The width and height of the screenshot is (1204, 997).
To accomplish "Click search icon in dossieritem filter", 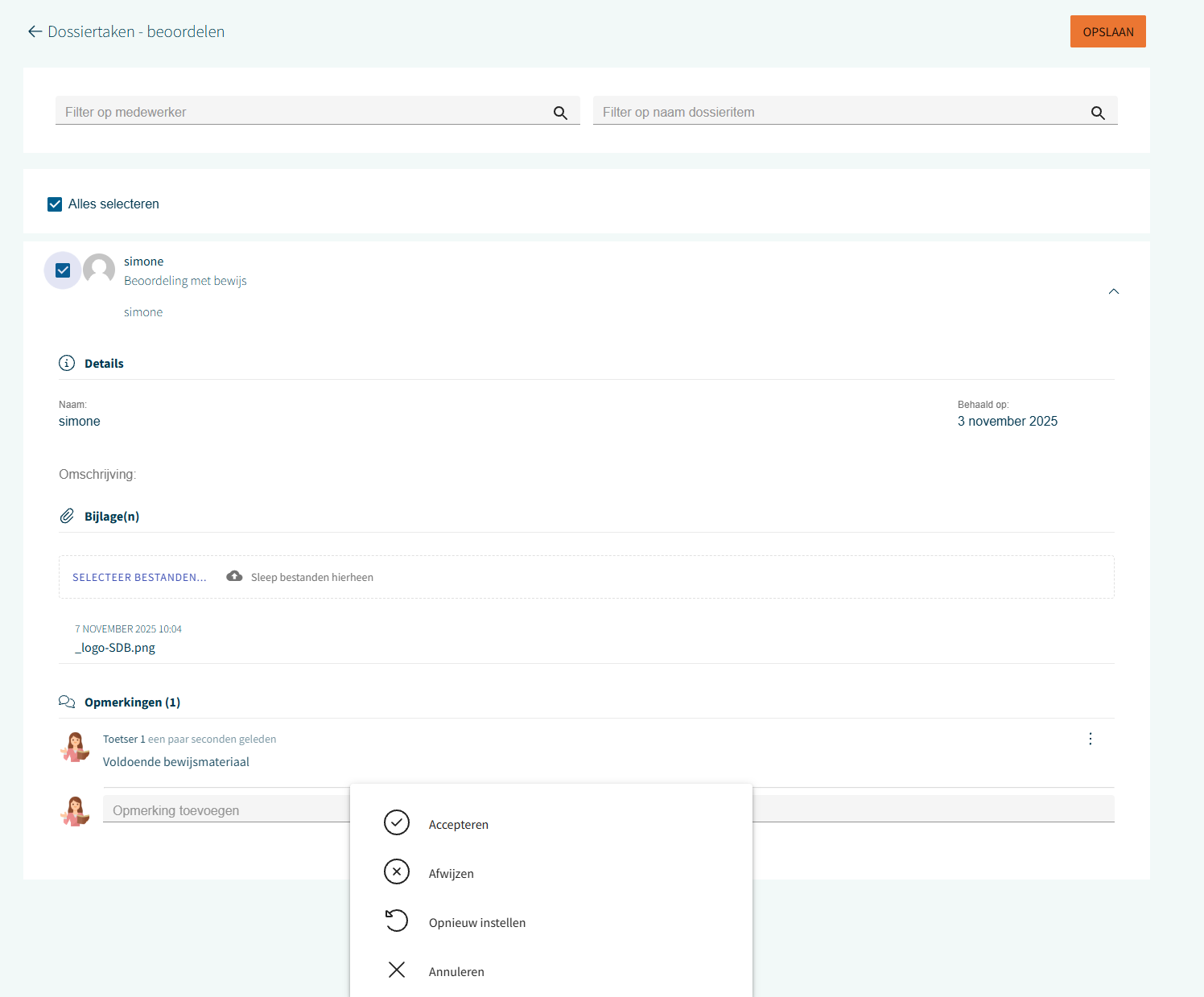I will point(1098,113).
